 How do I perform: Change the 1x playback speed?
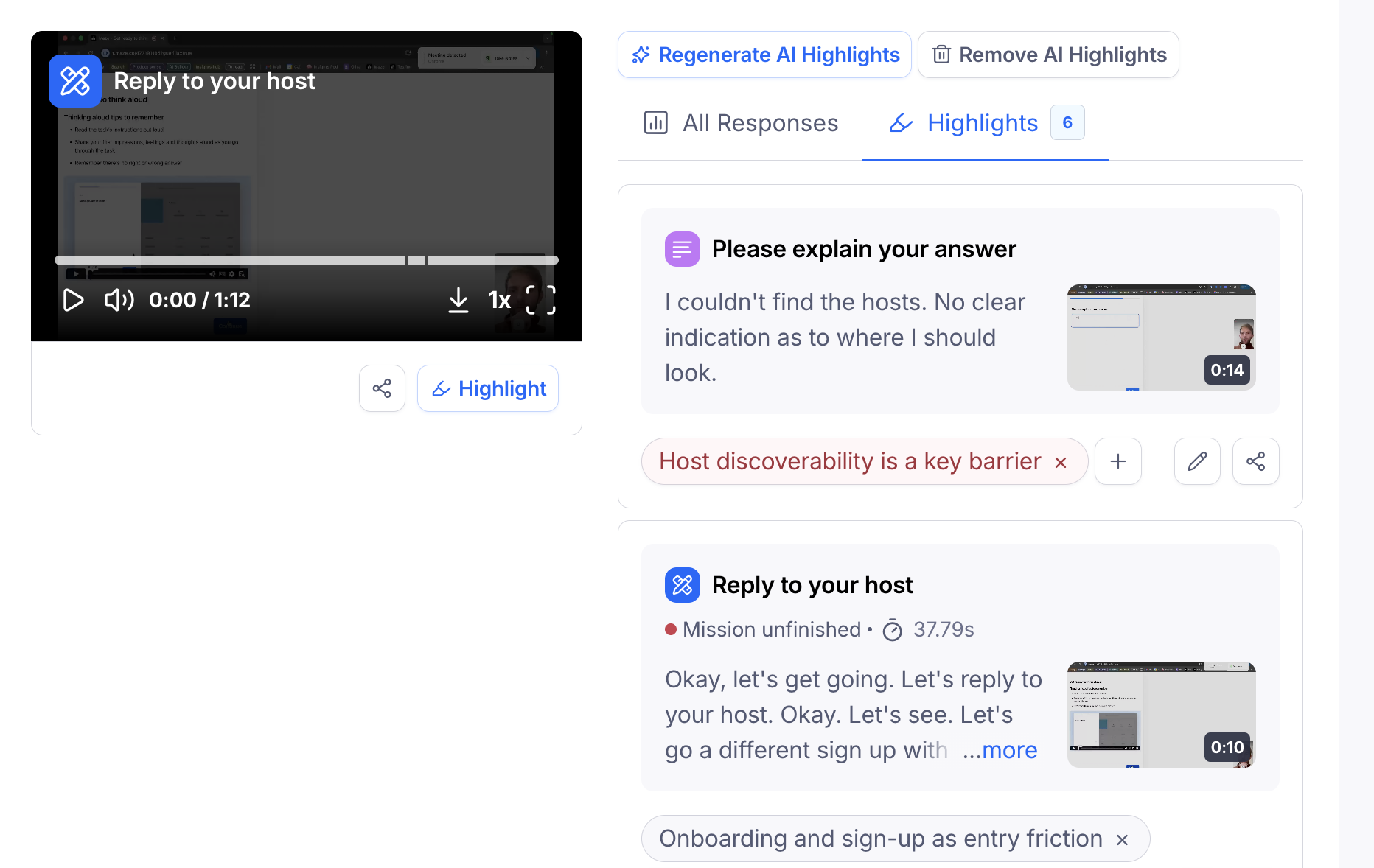coord(499,300)
